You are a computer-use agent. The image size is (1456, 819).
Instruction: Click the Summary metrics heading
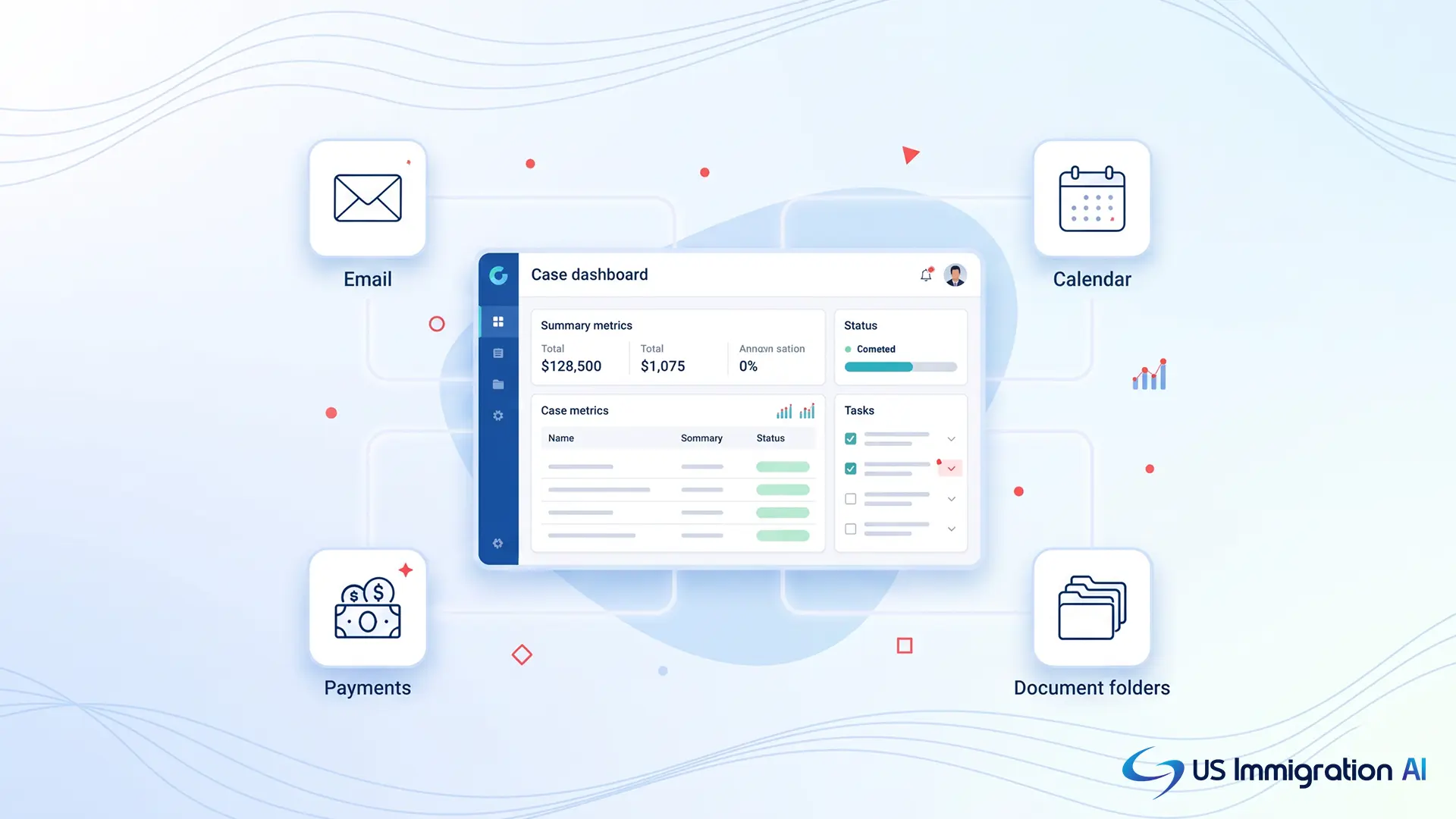(x=586, y=325)
